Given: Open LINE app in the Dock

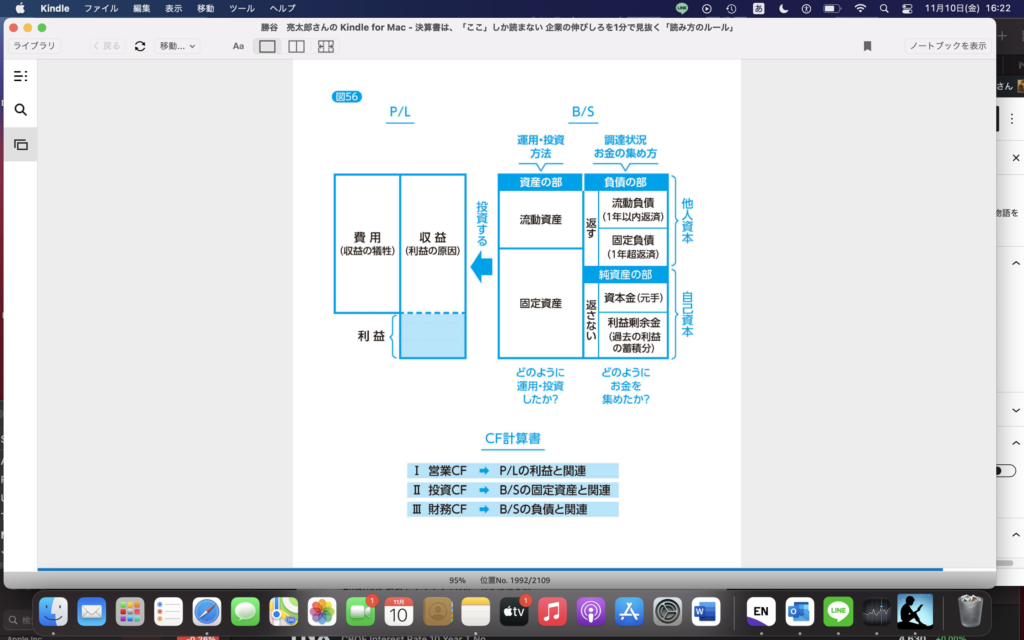Looking at the screenshot, I should (x=837, y=611).
